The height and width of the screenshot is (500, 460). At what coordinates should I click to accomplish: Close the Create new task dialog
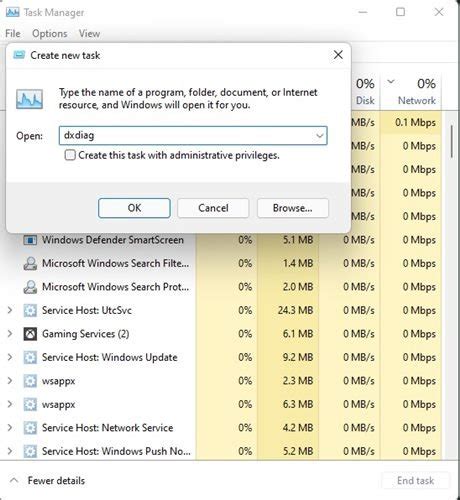338,55
